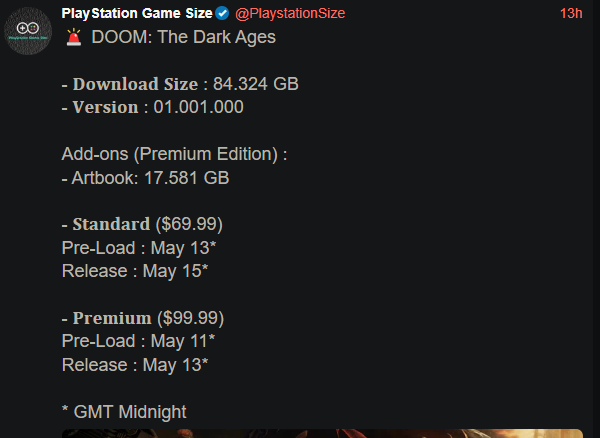Open the PlayStation Game Size profile avatar
This screenshot has width=600, height=438.
click(28, 31)
